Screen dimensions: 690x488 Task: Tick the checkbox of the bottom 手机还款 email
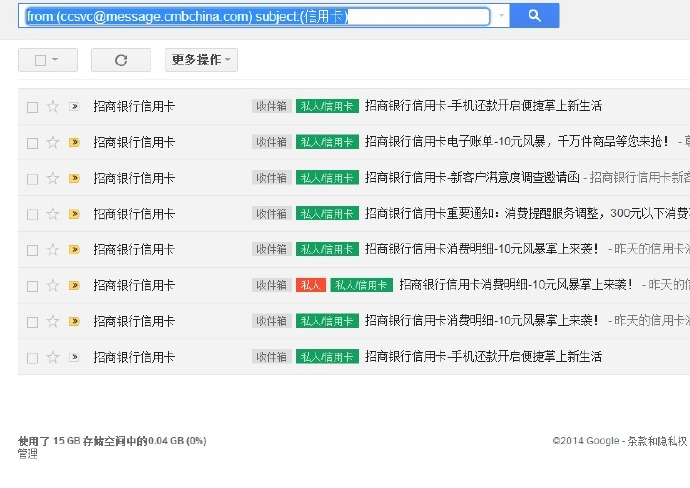(x=32, y=358)
